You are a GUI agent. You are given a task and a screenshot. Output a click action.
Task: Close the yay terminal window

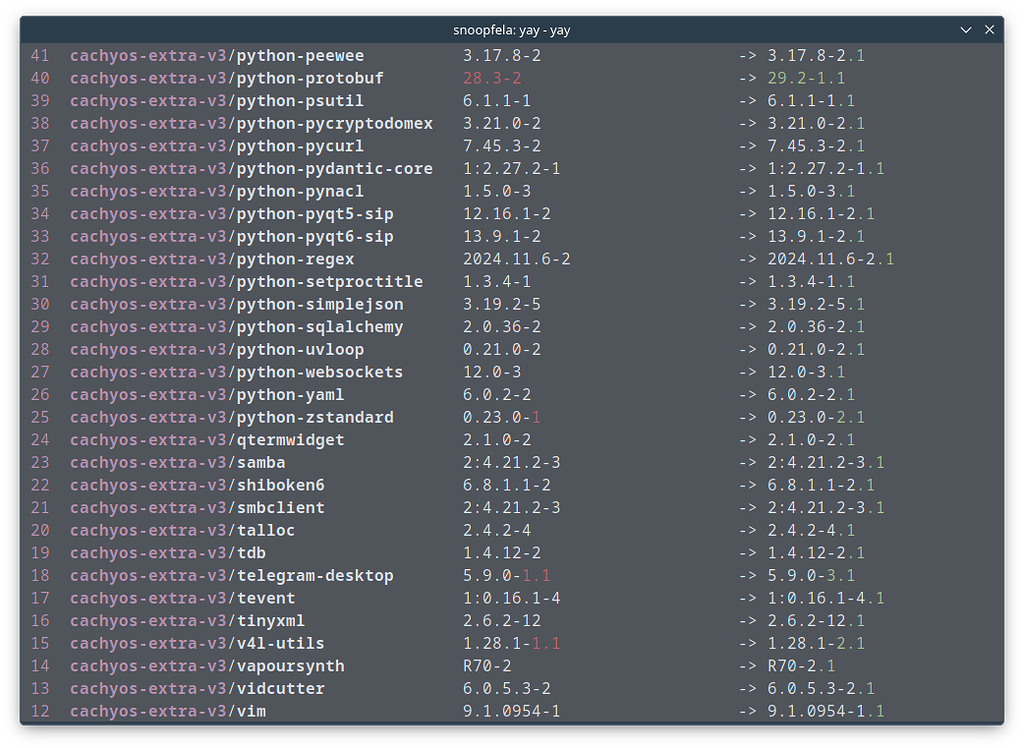point(989,30)
